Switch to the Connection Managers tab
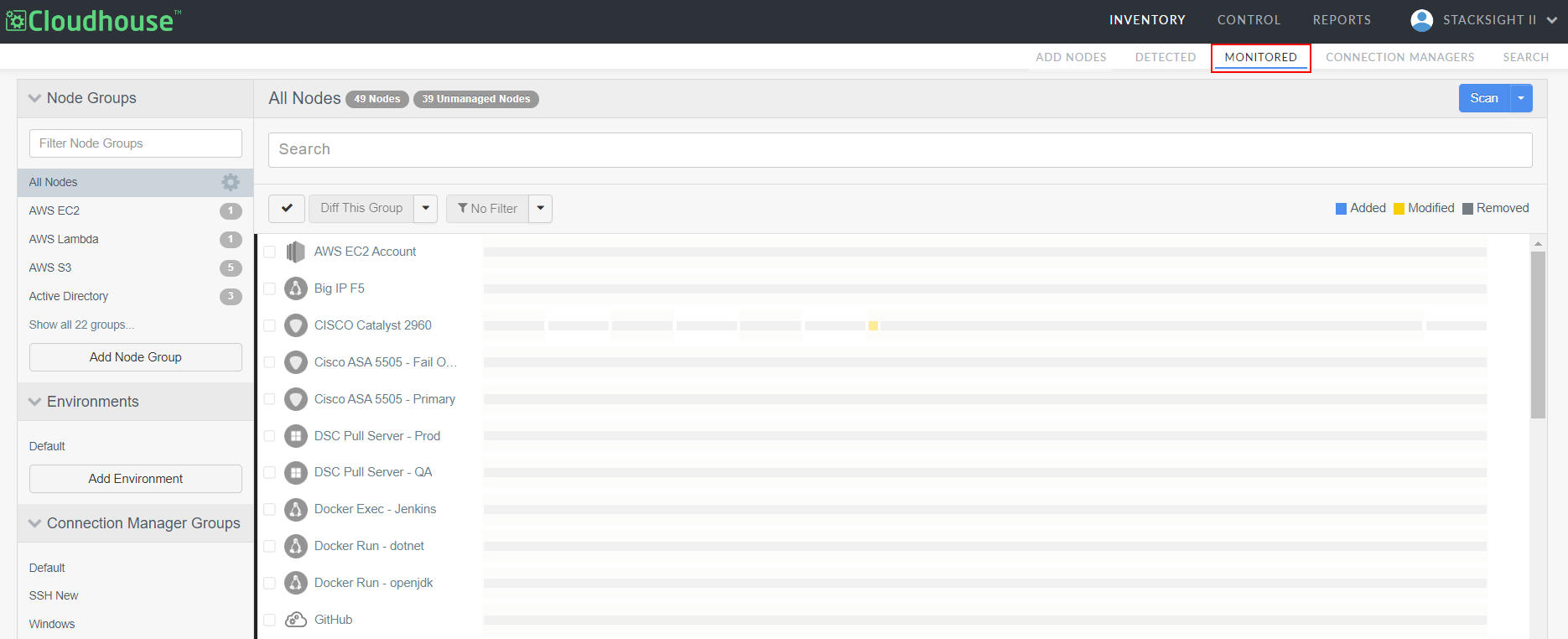 pos(1399,57)
